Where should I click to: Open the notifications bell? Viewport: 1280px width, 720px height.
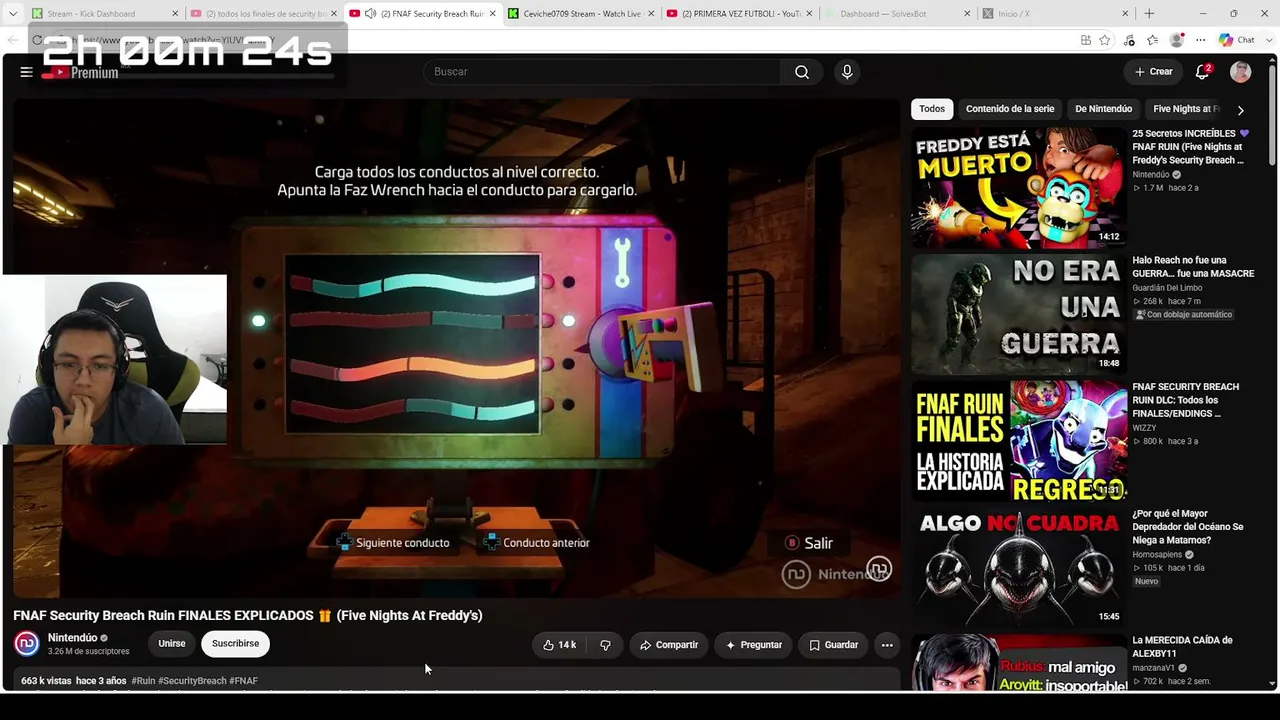click(1203, 72)
